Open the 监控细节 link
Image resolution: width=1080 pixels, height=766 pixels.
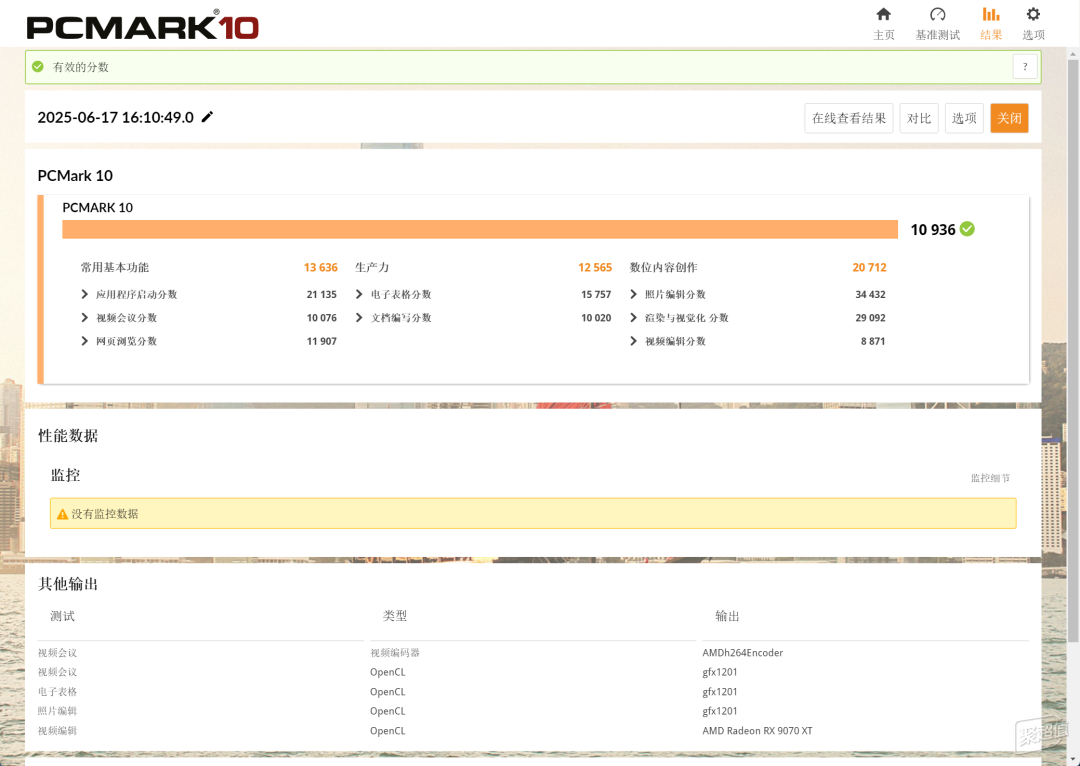tap(990, 478)
